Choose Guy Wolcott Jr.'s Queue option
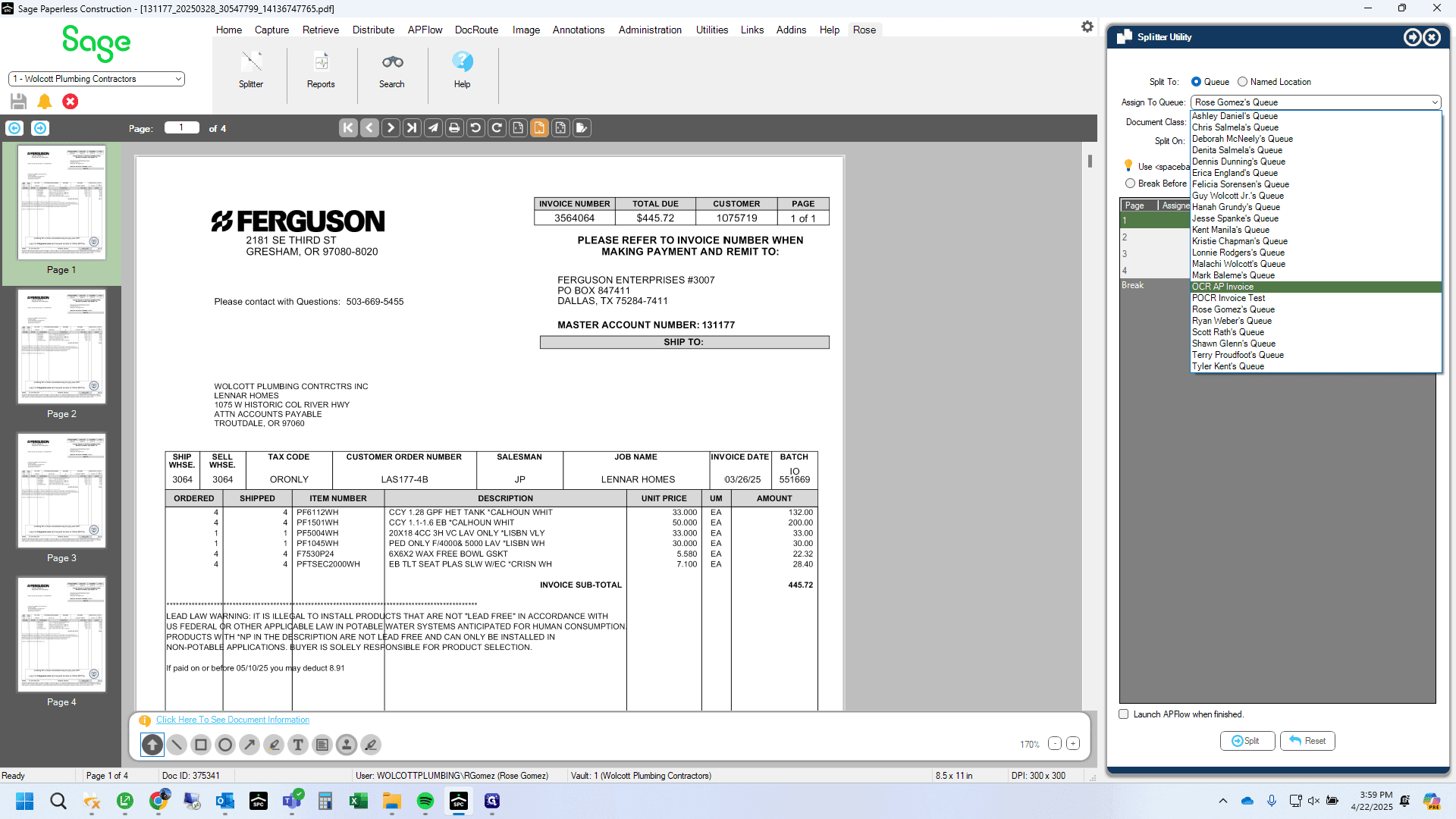The width and height of the screenshot is (1456, 819). tap(1316, 196)
